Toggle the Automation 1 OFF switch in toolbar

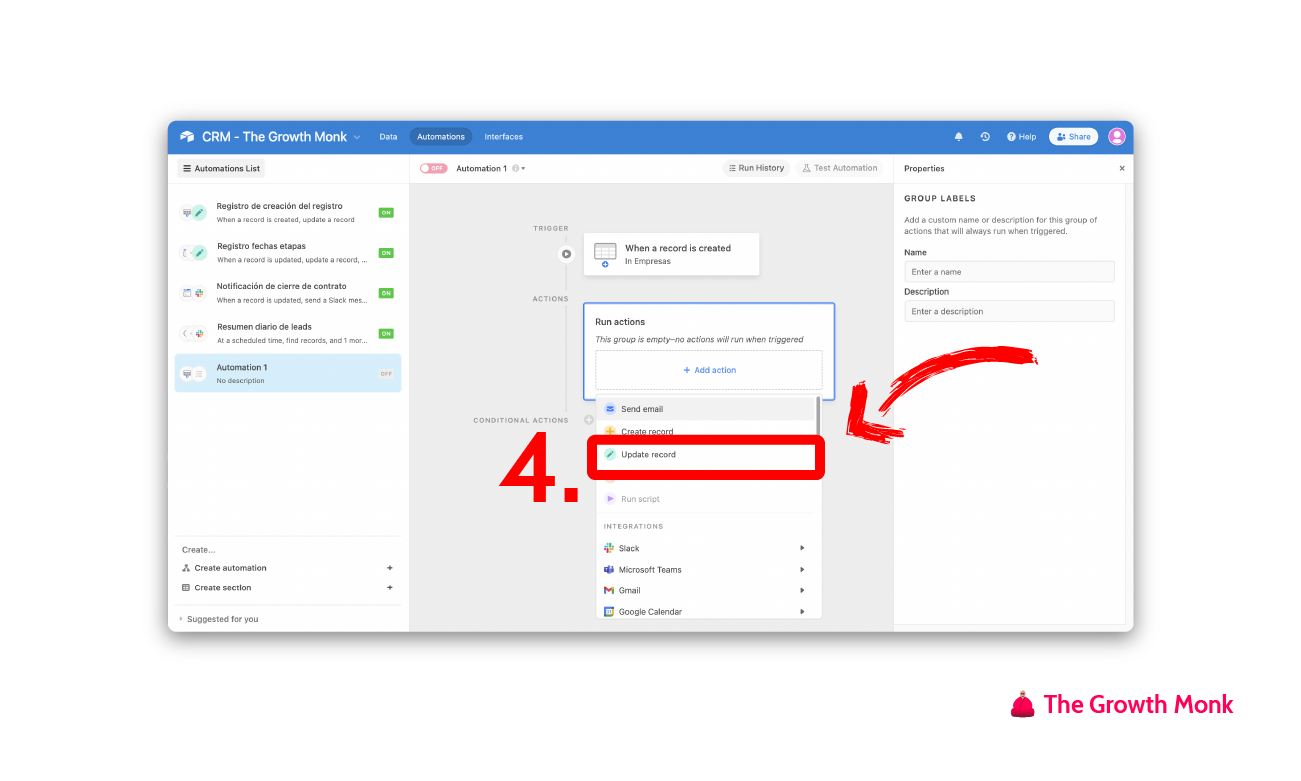click(x=433, y=168)
